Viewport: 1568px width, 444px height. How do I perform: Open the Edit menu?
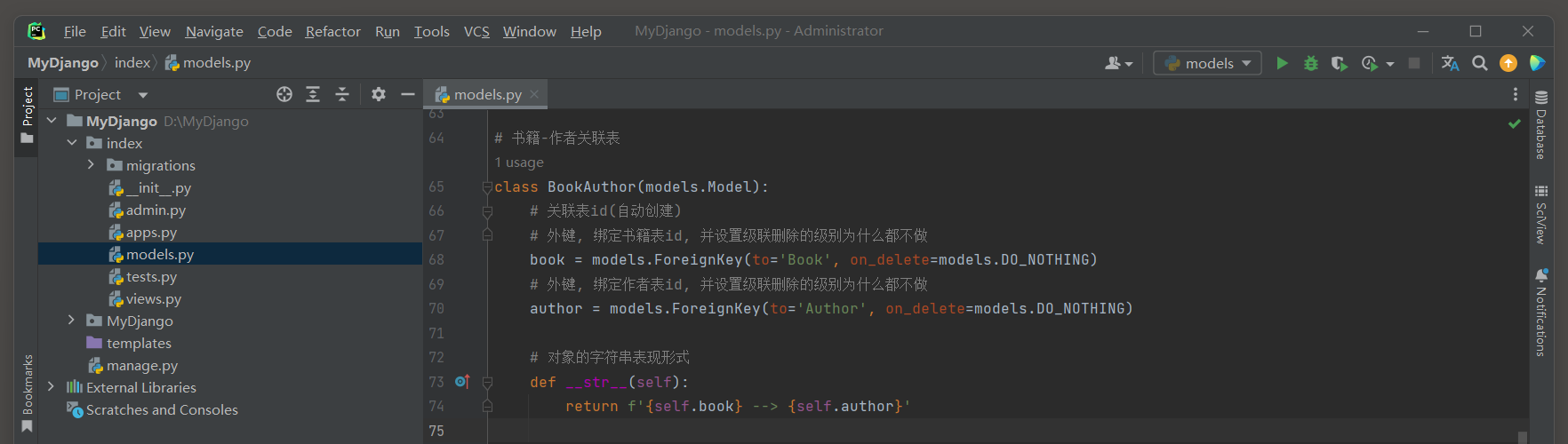113,31
